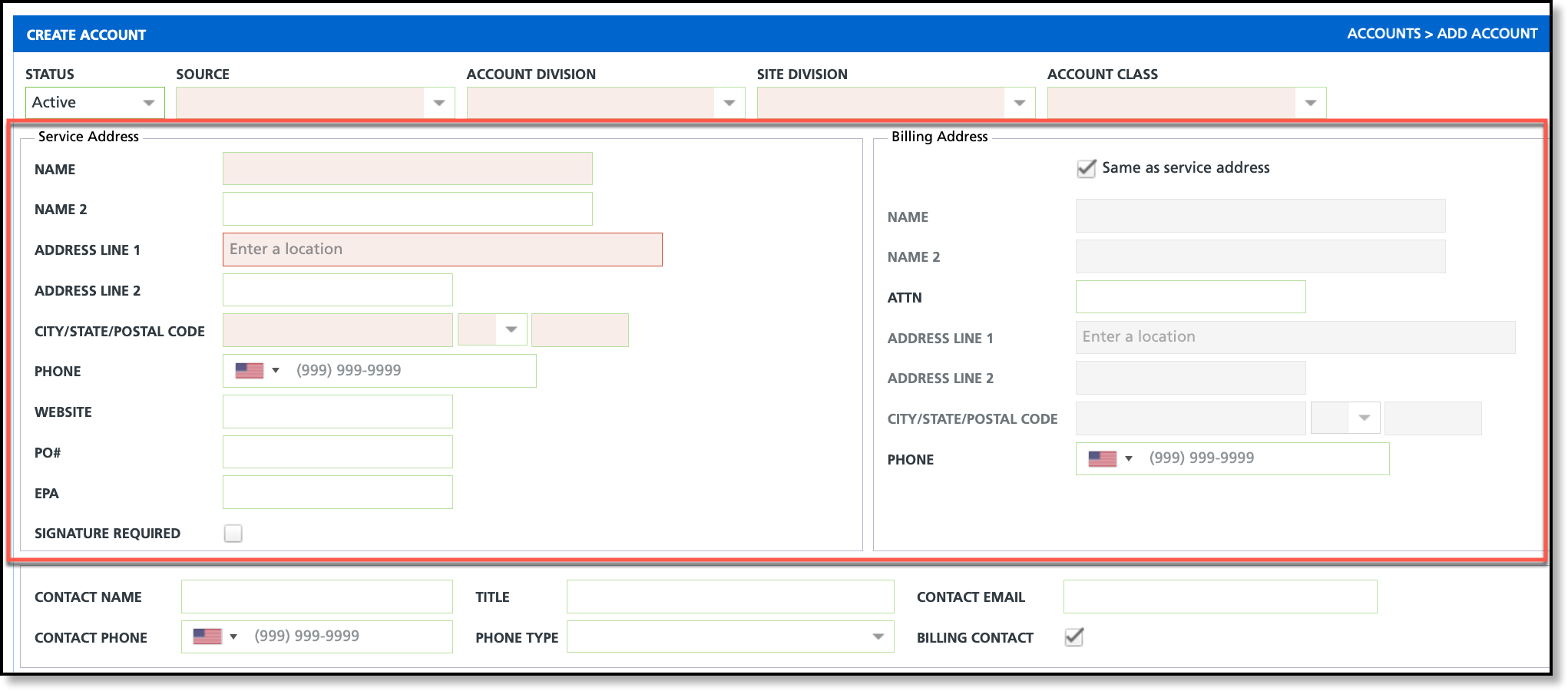Click the ACCOUNT CLASS label

click(1103, 74)
